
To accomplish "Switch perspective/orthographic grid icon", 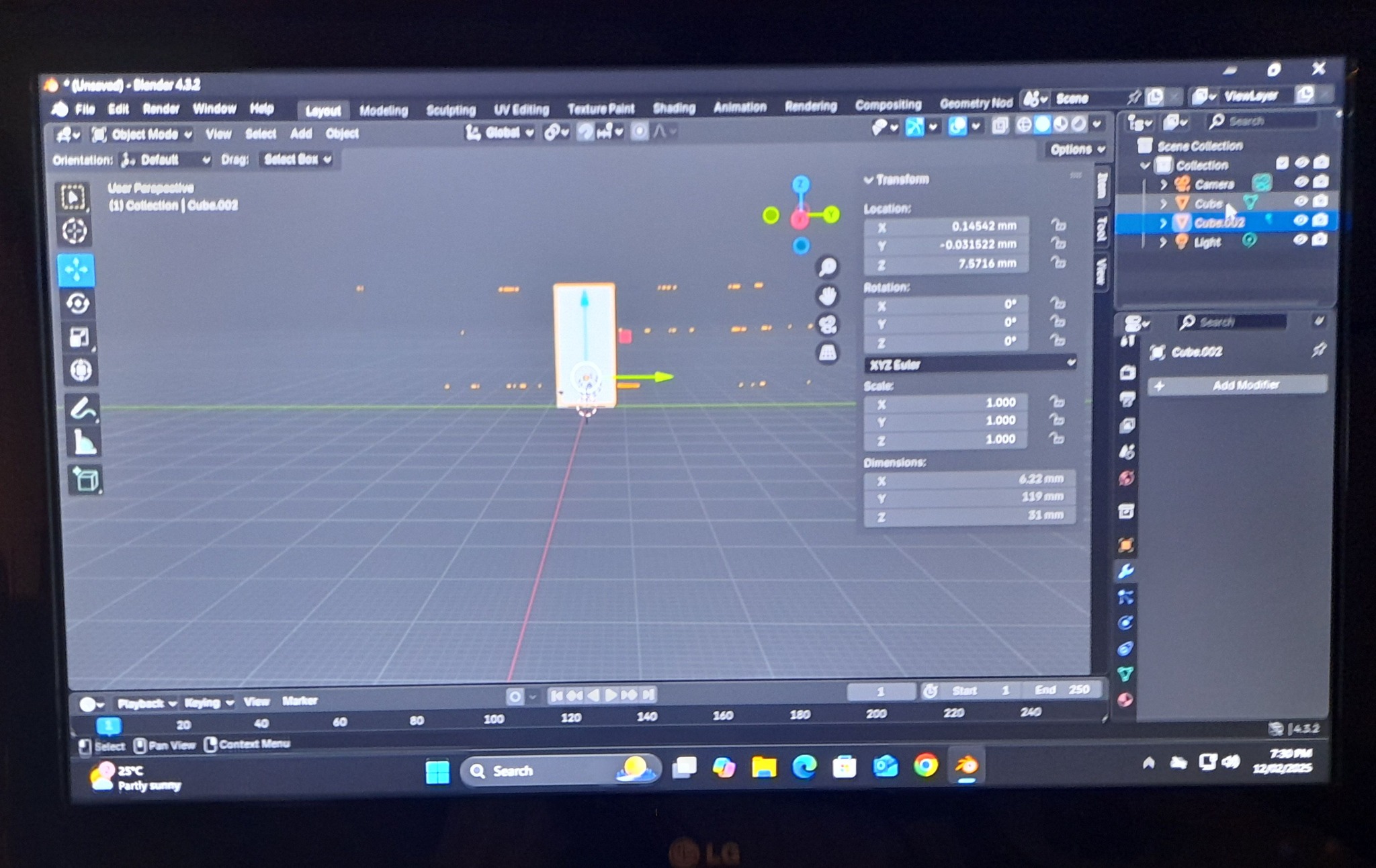I will coord(828,353).
